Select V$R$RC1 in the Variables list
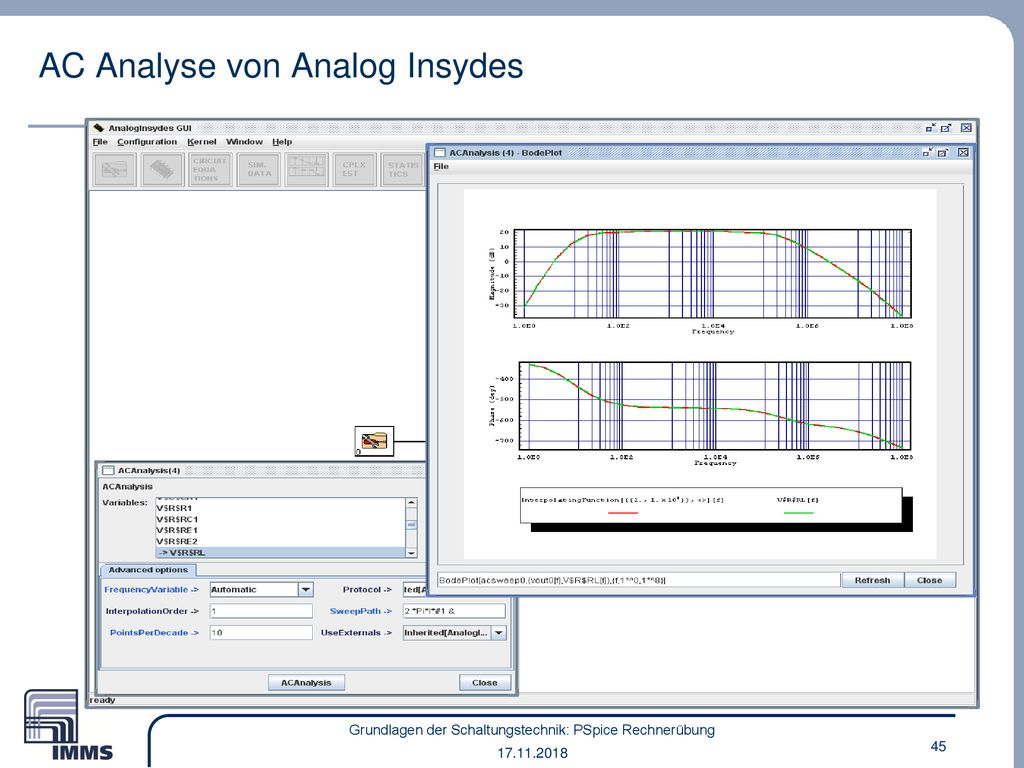 coord(280,519)
